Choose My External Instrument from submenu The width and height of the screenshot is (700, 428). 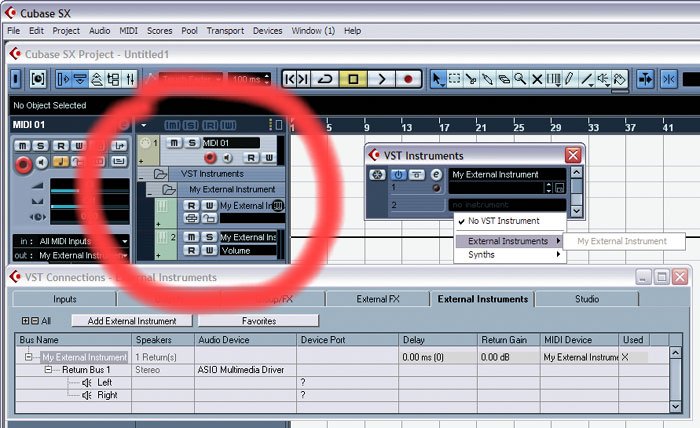click(623, 241)
